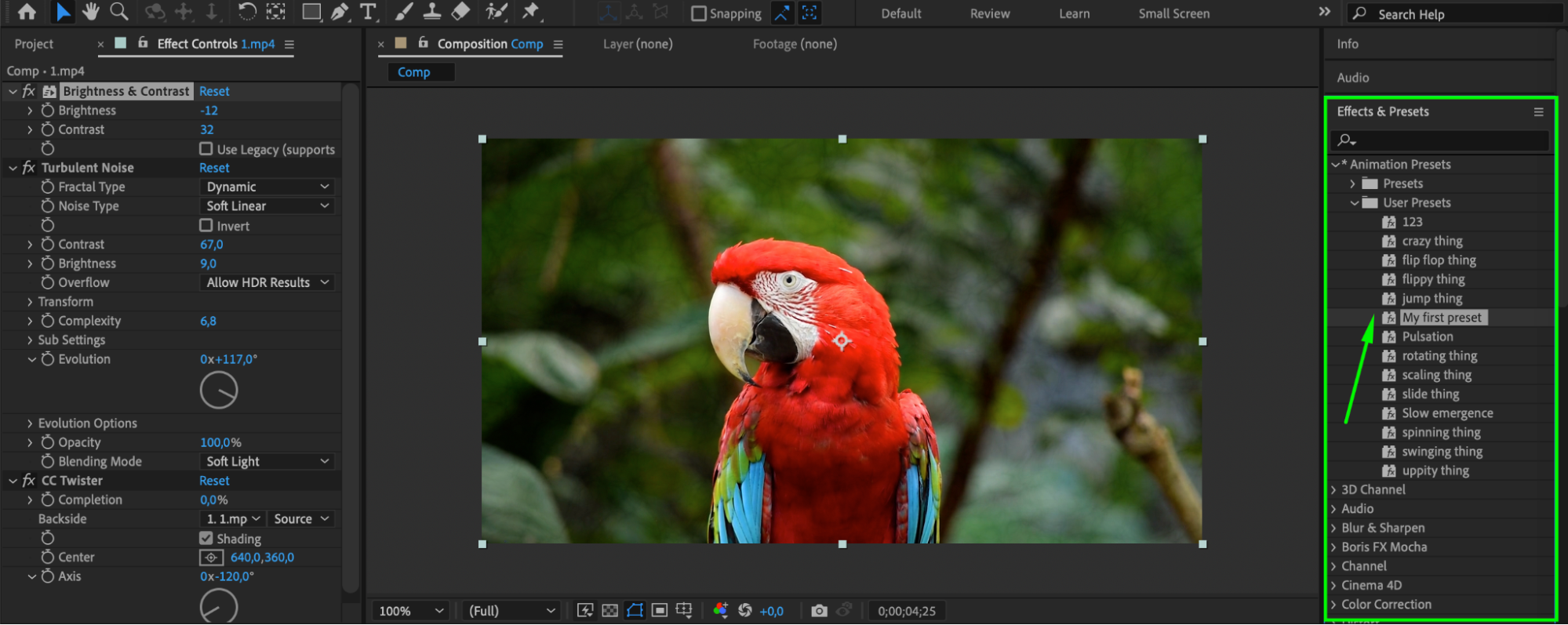The width and height of the screenshot is (1568, 625).
Task: Select the Pen tool
Action: point(340,12)
